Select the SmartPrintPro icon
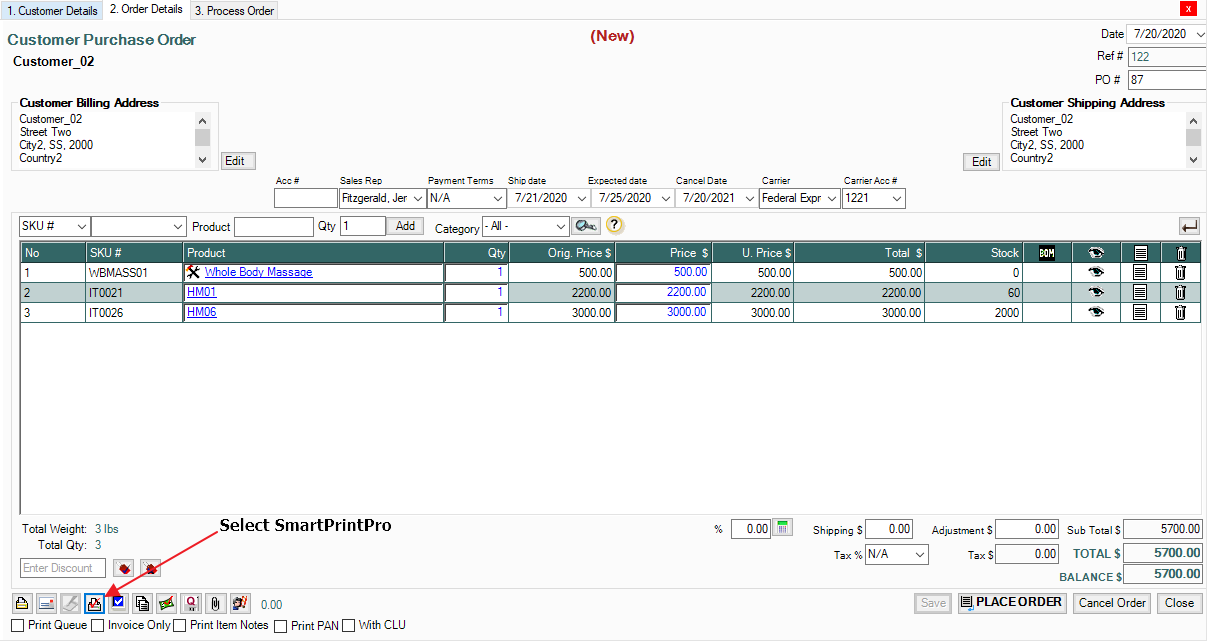The image size is (1208, 642). (94, 603)
